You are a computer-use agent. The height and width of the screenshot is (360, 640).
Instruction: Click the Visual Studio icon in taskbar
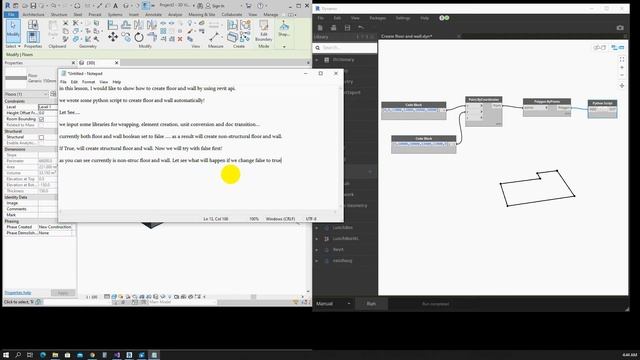click(117, 355)
